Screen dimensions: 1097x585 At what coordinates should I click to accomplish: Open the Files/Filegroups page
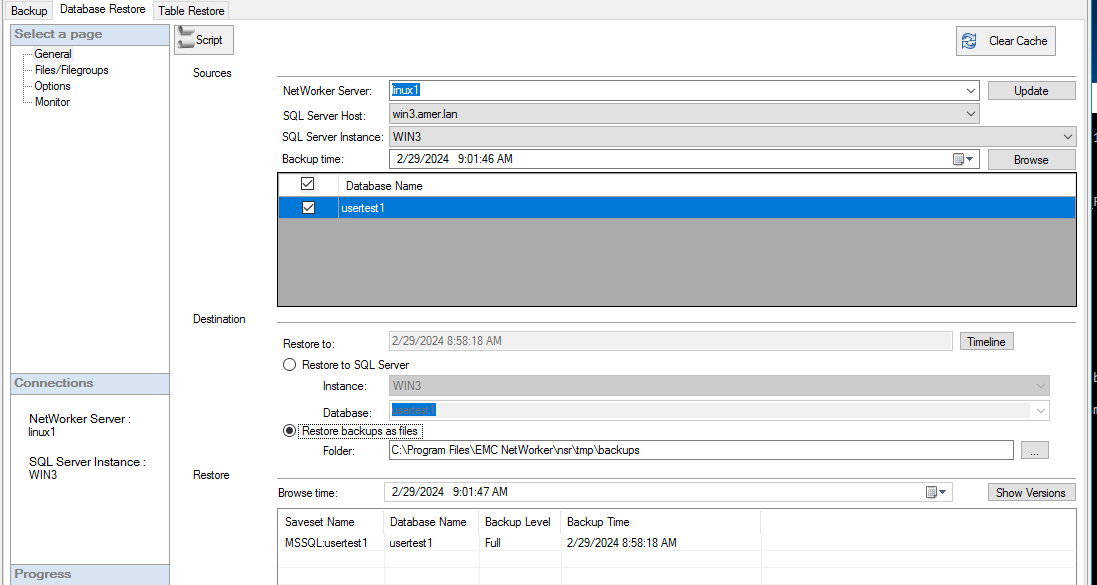70,69
